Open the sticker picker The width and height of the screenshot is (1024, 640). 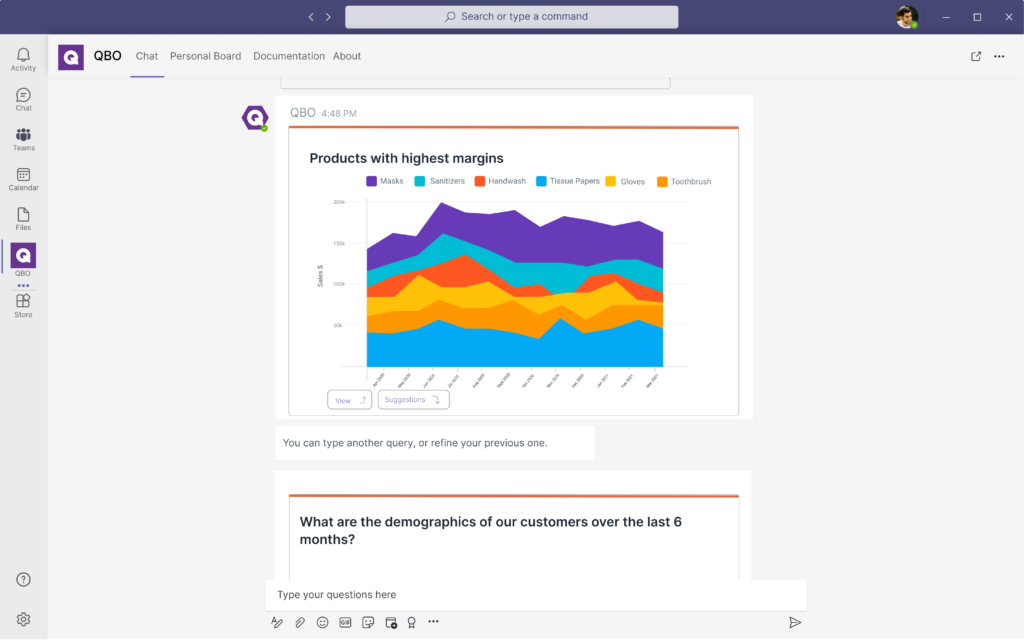[368, 622]
